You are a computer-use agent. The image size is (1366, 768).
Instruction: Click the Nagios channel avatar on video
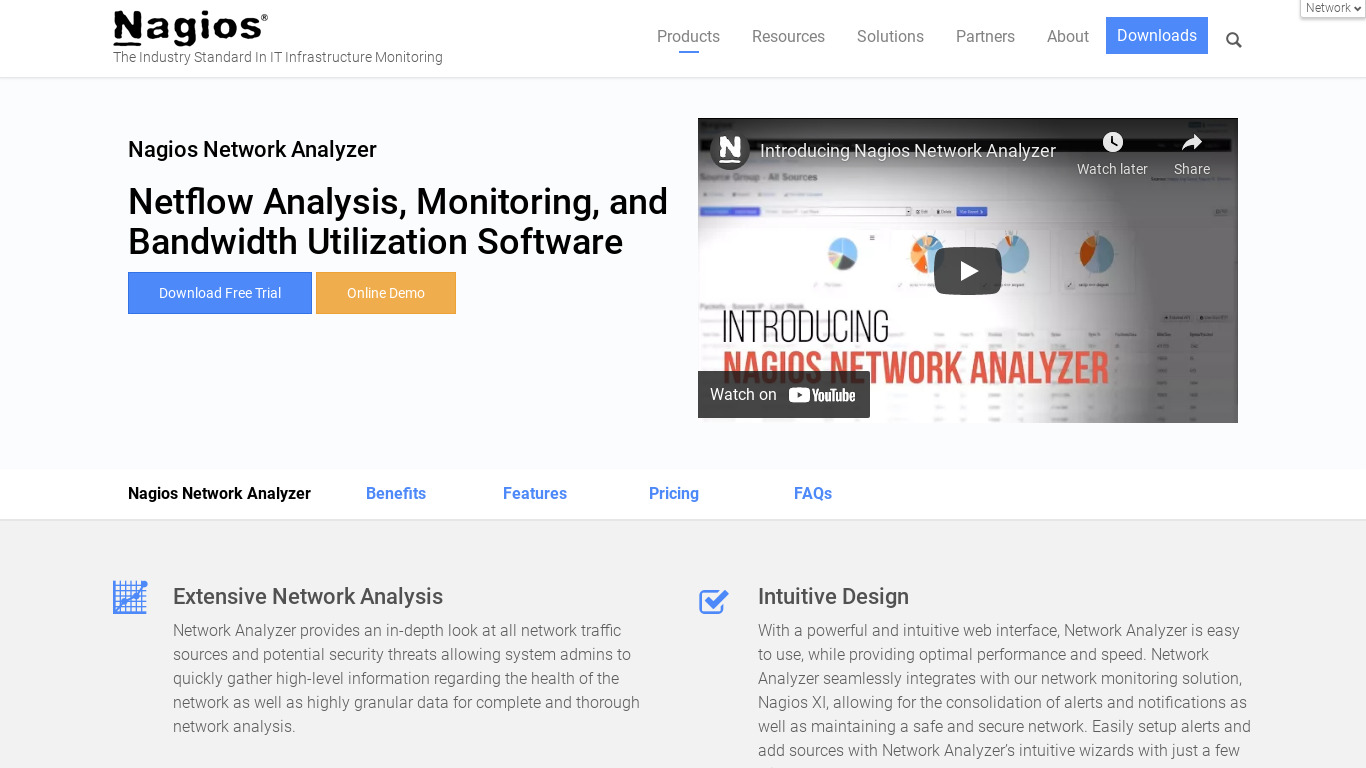730,150
